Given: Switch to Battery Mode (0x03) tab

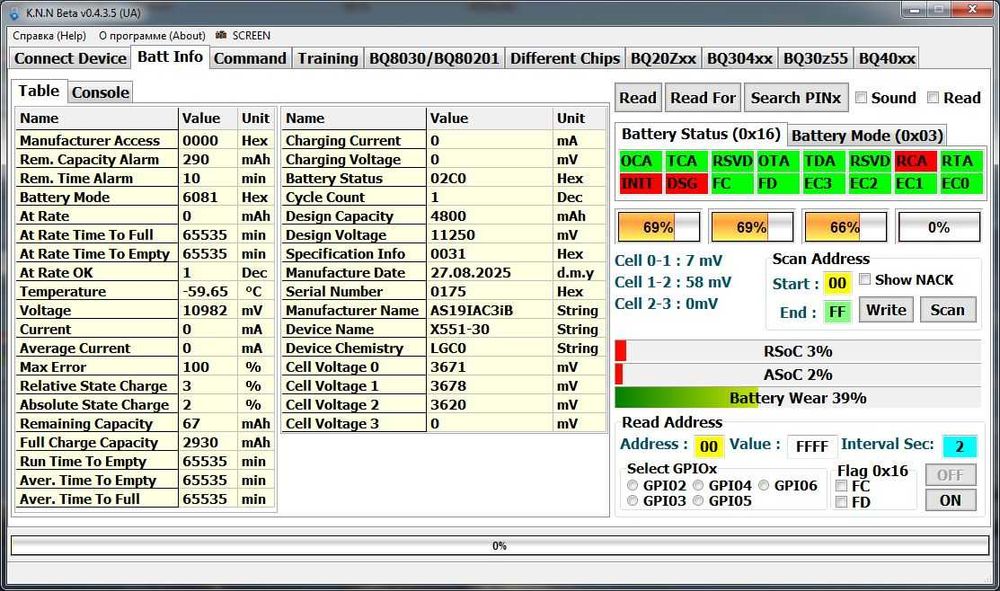Looking at the screenshot, I should point(867,136).
